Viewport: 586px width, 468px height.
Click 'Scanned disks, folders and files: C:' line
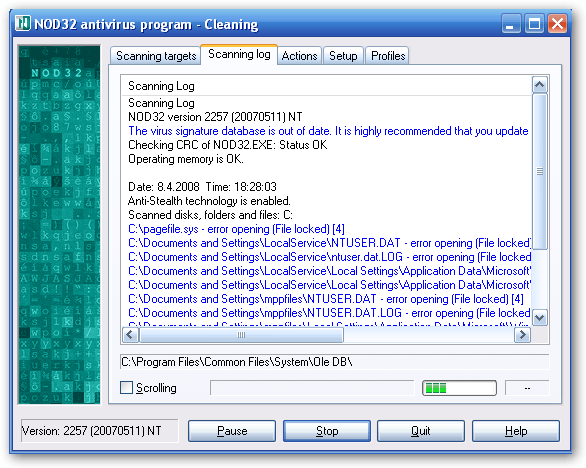[210, 215]
